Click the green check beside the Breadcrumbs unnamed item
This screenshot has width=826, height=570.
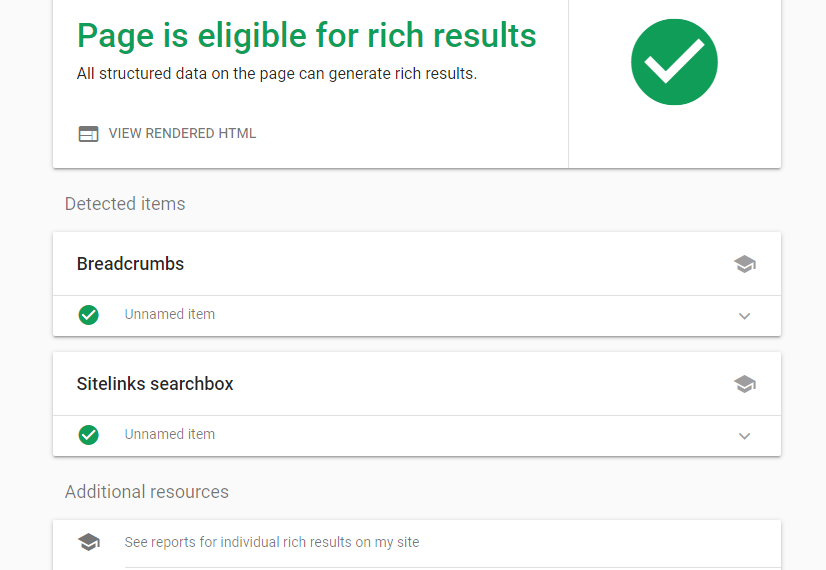pyautogui.click(x=88, y=315)
